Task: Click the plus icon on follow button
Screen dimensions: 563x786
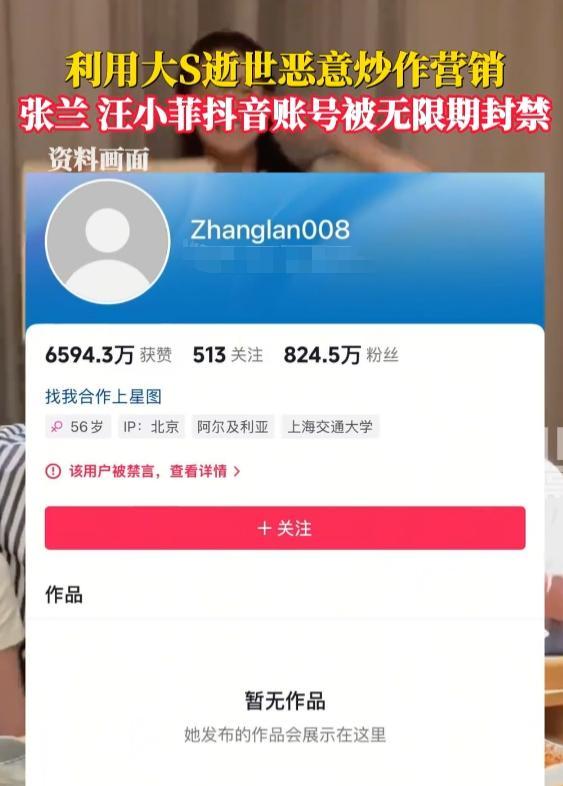Action: pos(264,528)
